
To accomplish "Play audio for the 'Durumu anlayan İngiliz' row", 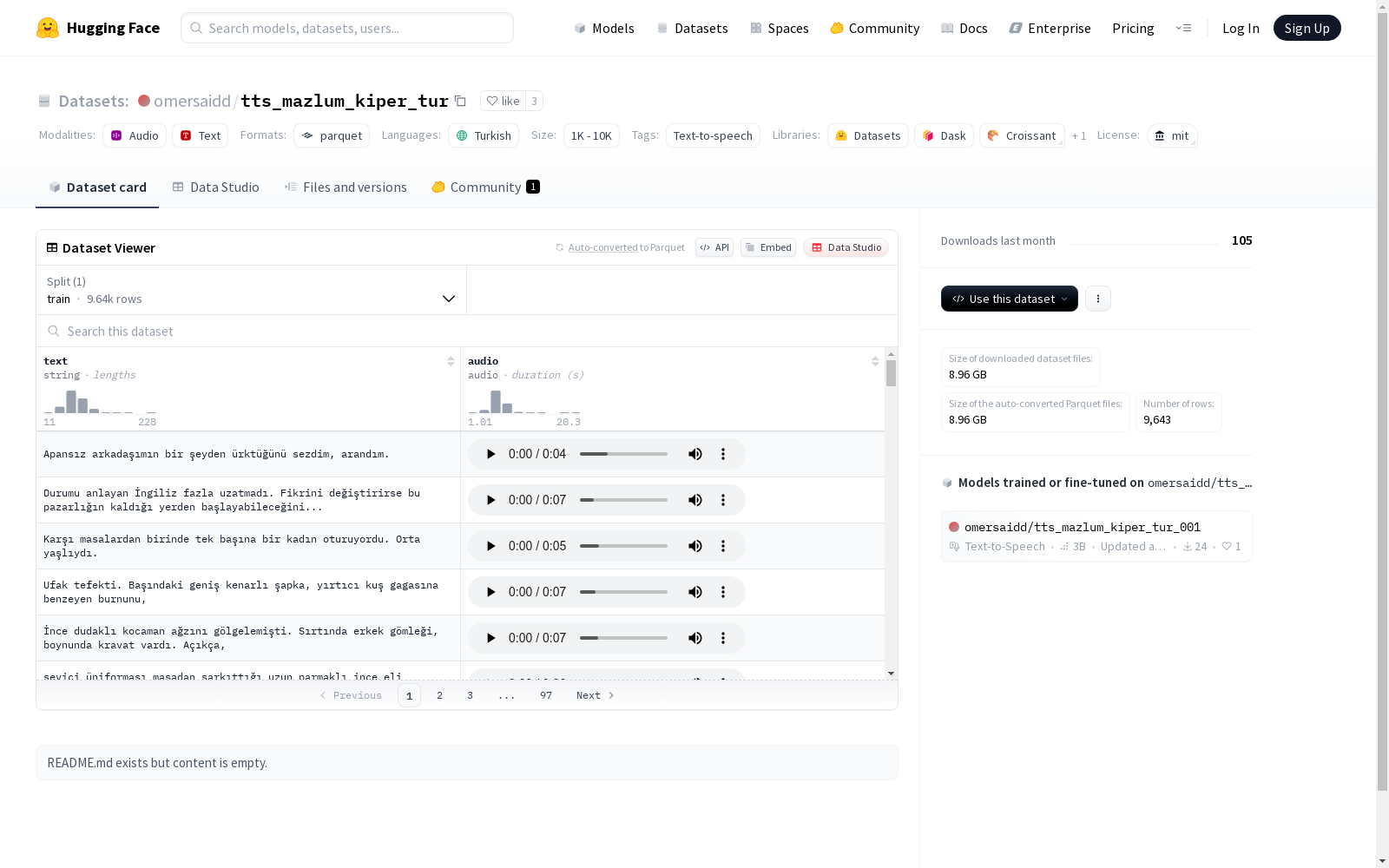I will pos(490,500).
